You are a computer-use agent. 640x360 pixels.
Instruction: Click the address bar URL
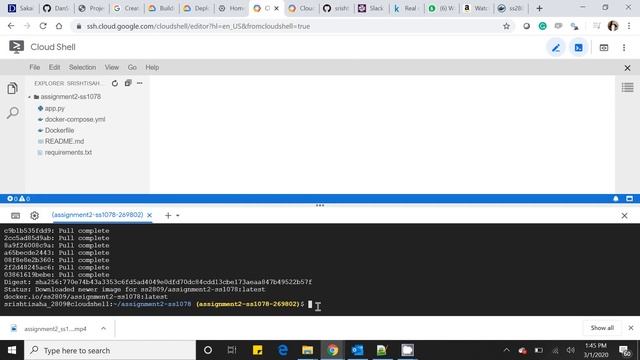pos(198,26)
